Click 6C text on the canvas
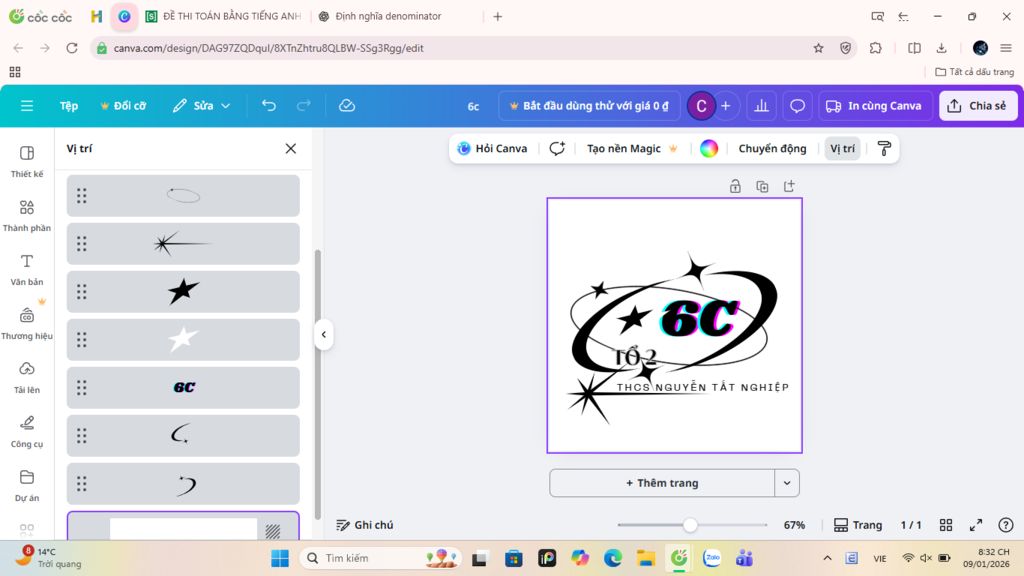The height and width of the screenshot is (576, 1024). [x=699, y=318]
